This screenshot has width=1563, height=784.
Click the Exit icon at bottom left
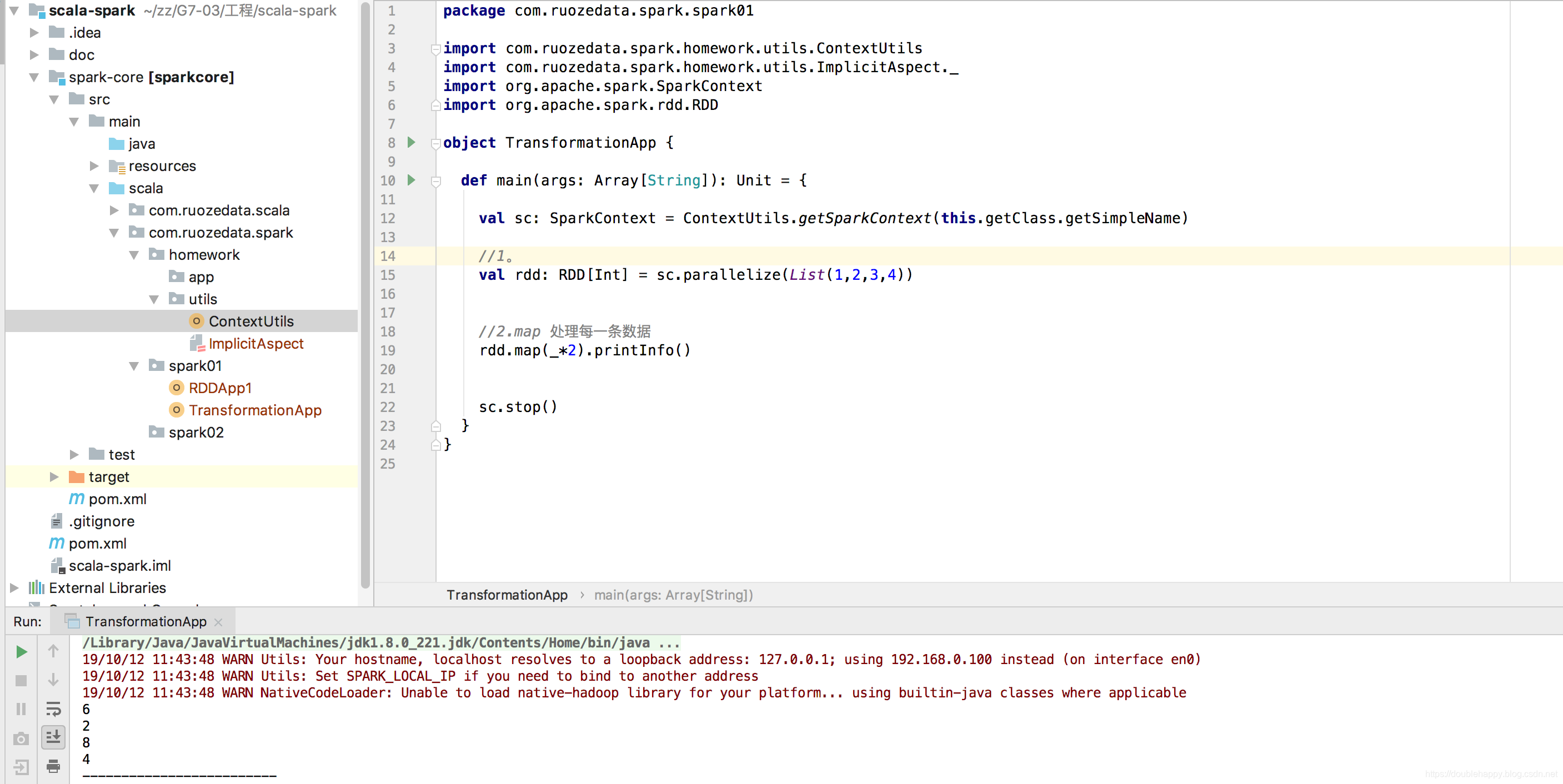tap(21, 766)
